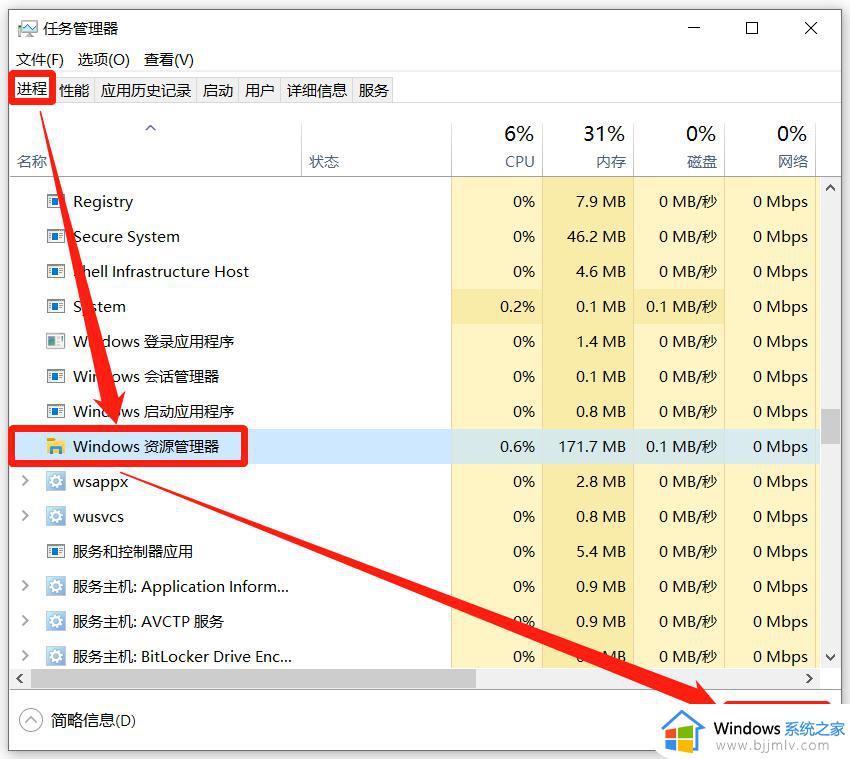Click the 7.9 MB memory value

[x=601, y=202]
